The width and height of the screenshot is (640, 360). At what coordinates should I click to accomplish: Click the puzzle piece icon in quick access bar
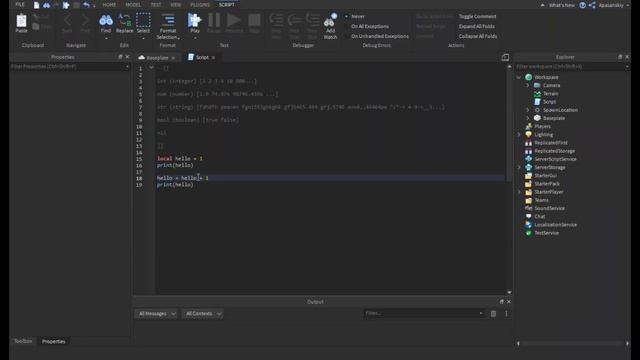click(66, 5)
